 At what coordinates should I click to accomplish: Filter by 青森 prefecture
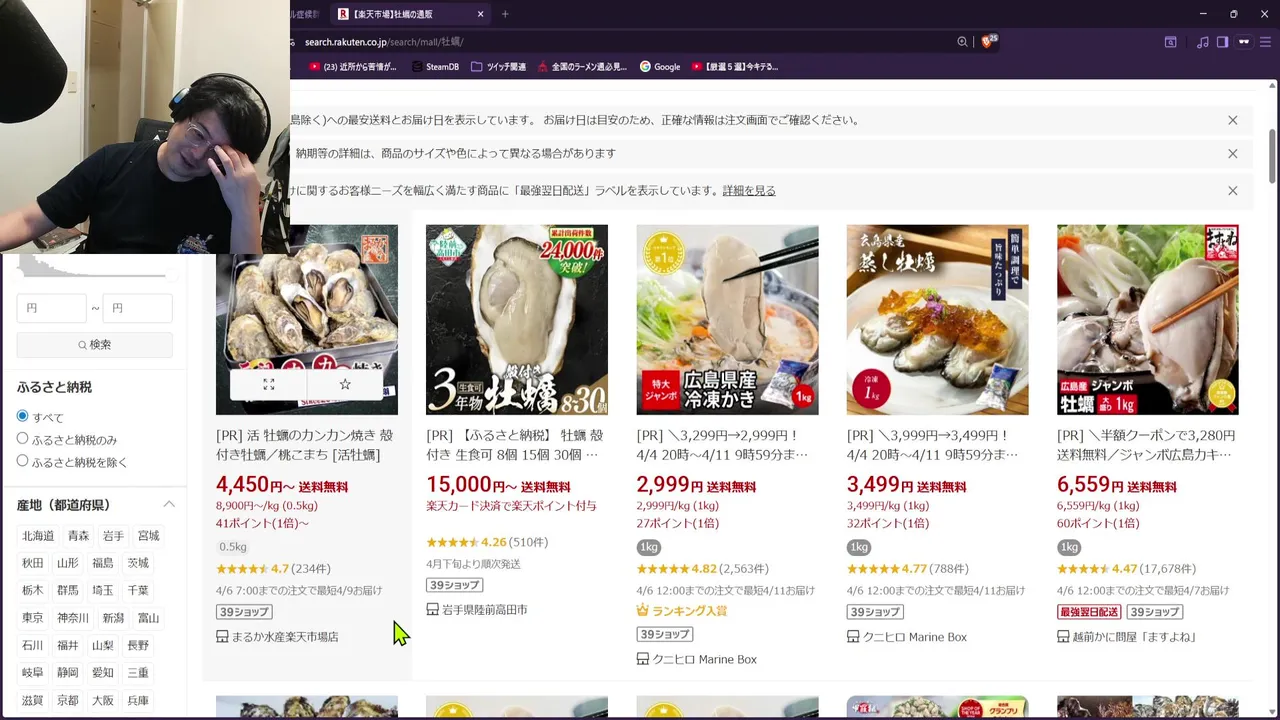[78, 536]
